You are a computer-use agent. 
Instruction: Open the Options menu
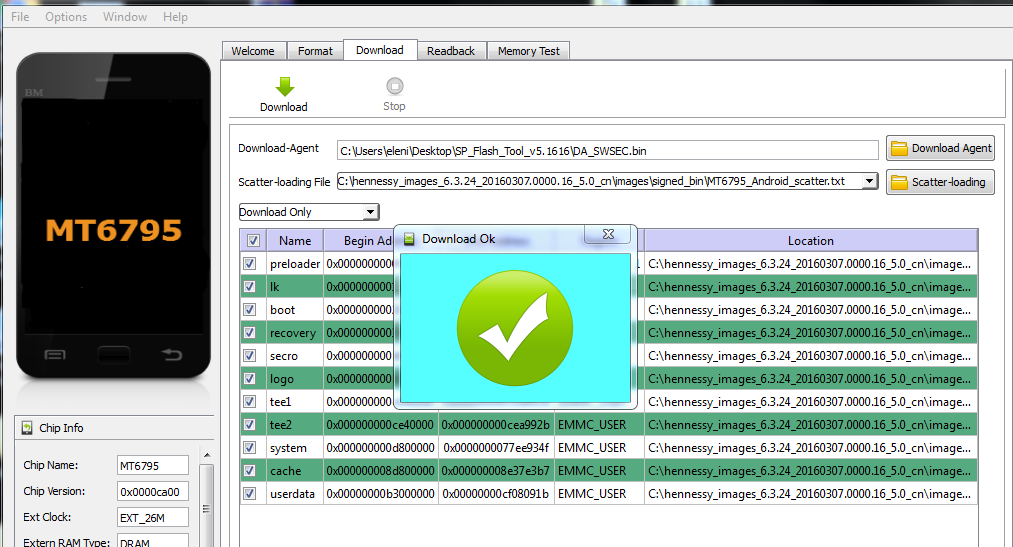[x=66, y=17]
